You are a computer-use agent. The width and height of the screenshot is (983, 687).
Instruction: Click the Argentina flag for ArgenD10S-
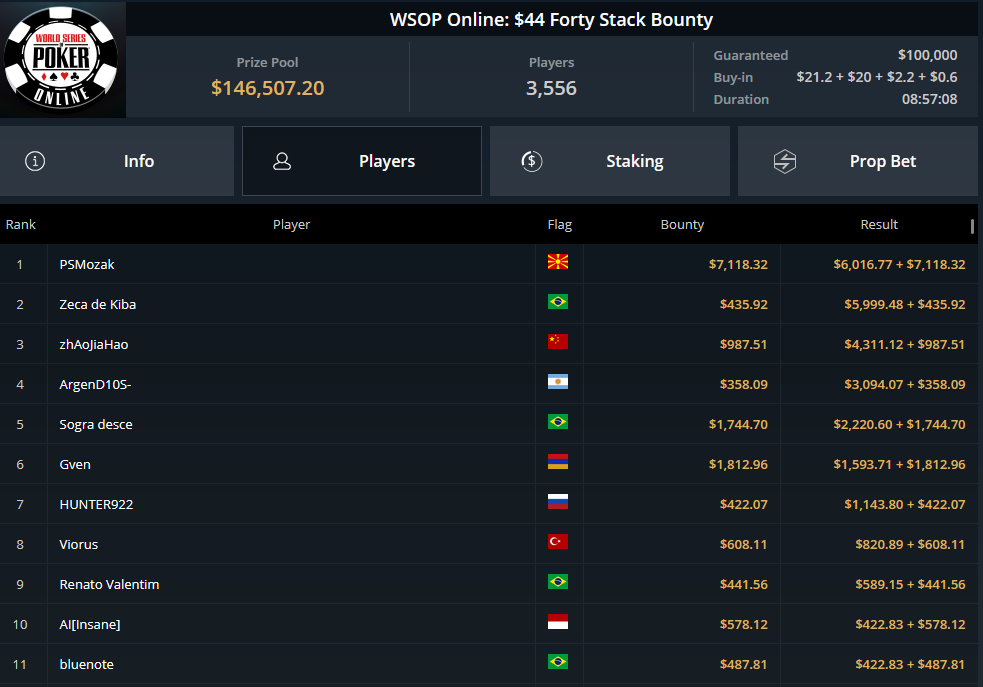click(x=558, y=382)
